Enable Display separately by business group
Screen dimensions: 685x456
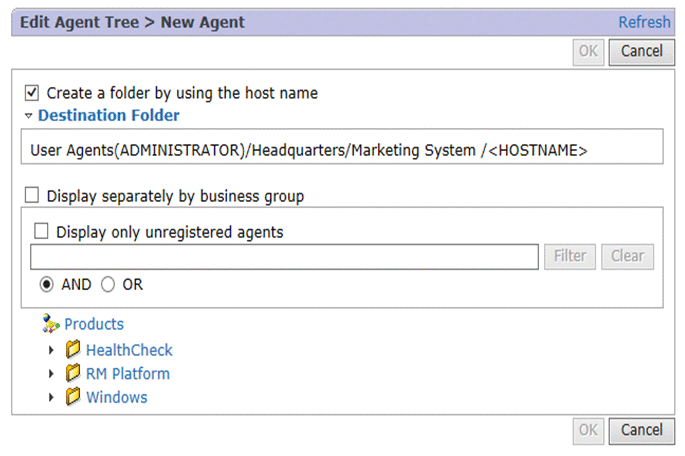(31, 196)
